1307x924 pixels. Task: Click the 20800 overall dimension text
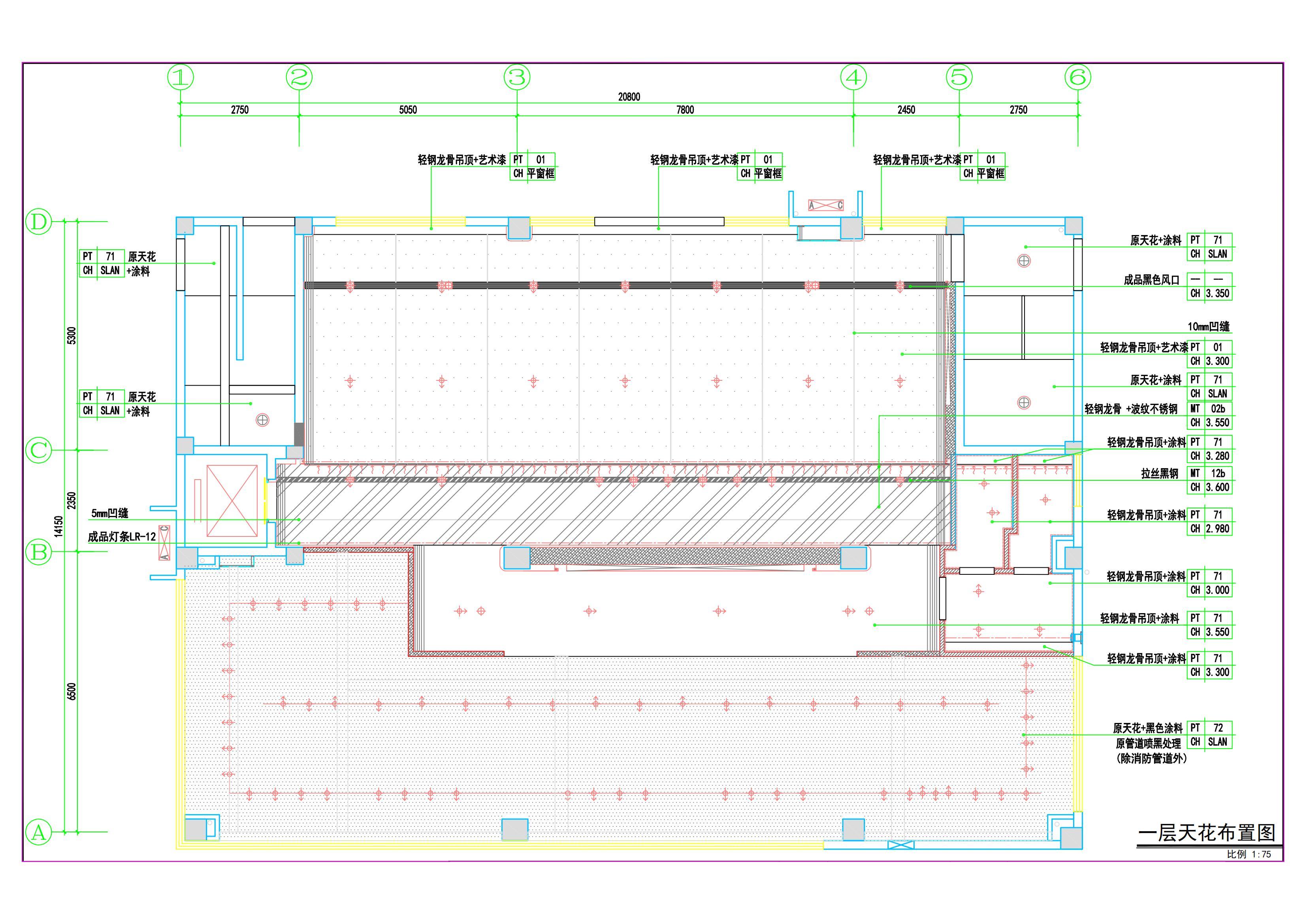click(629, 97)
